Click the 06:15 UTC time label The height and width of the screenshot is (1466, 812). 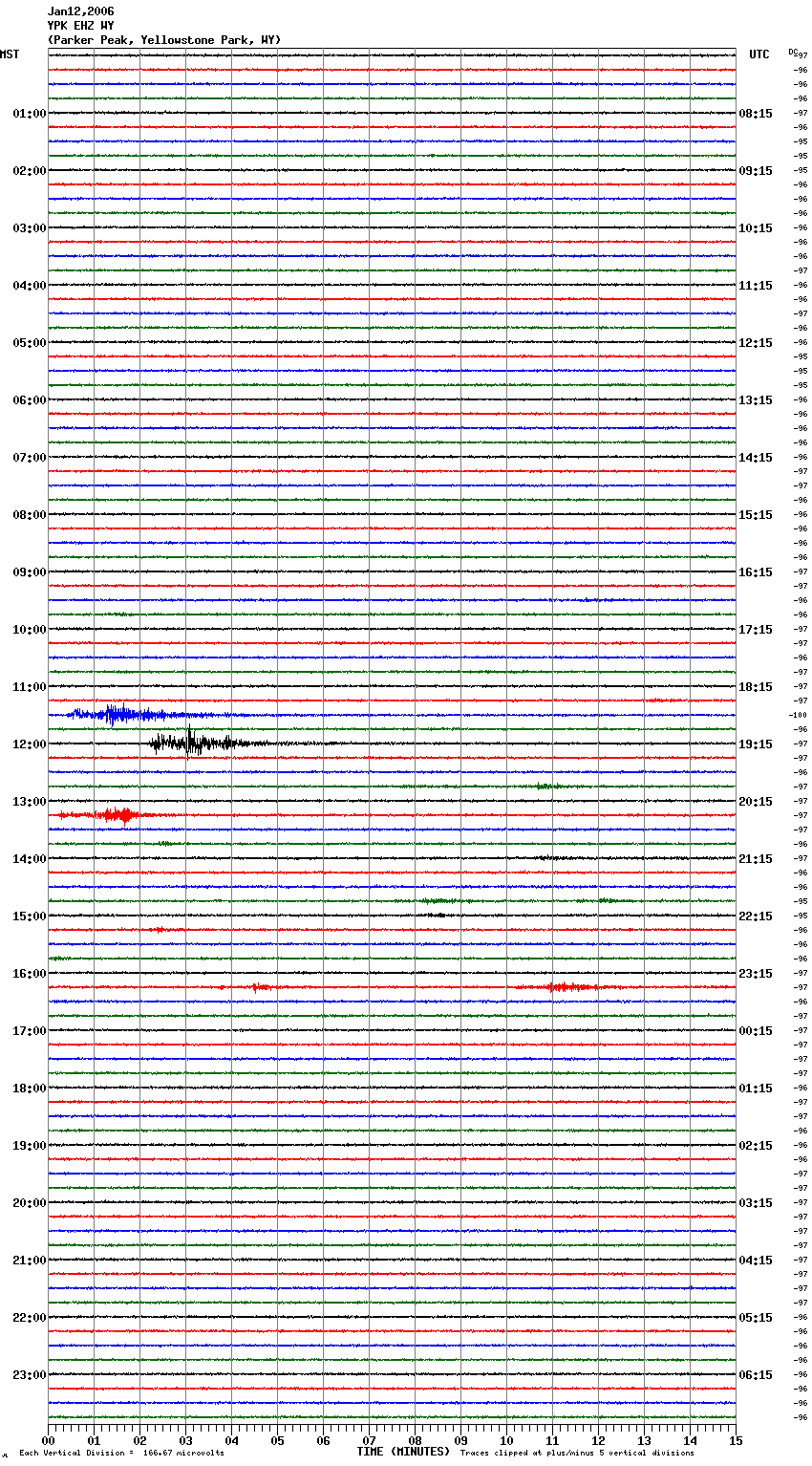(756, 1375)
